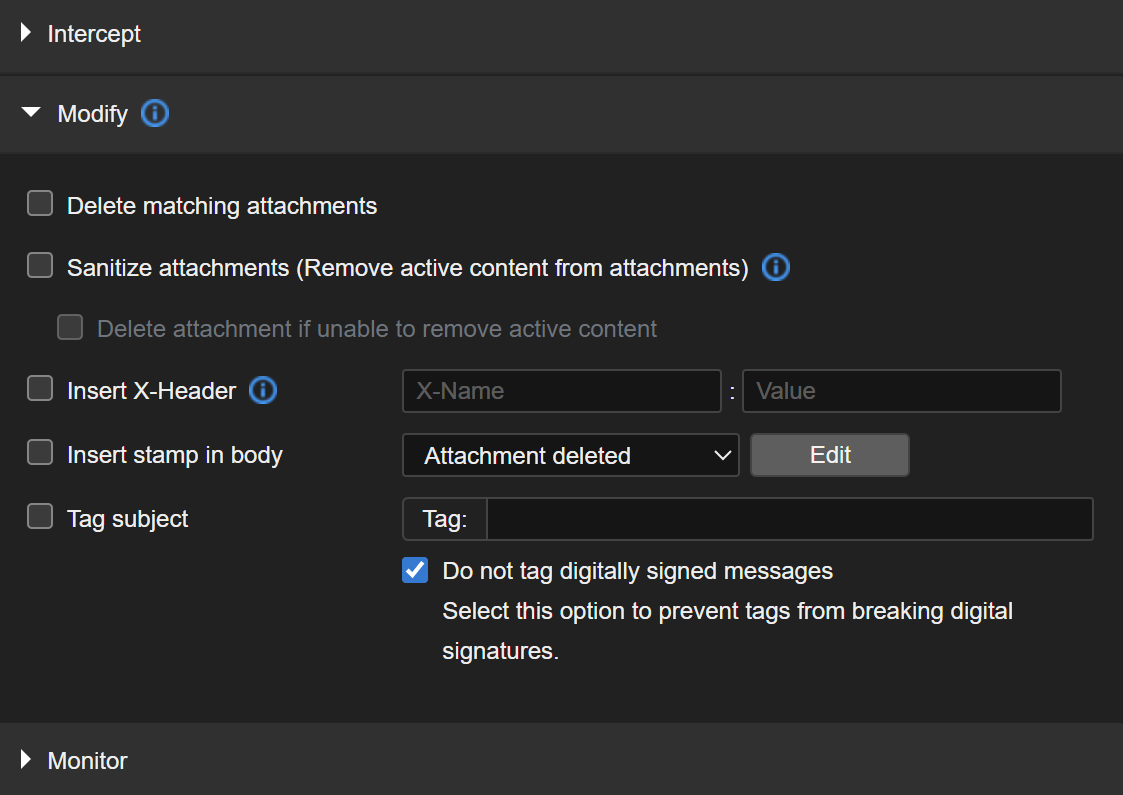The image size is (1123, 795).
Task: Open the Sanitize attachments info icon
Action: tap(776, 268)
